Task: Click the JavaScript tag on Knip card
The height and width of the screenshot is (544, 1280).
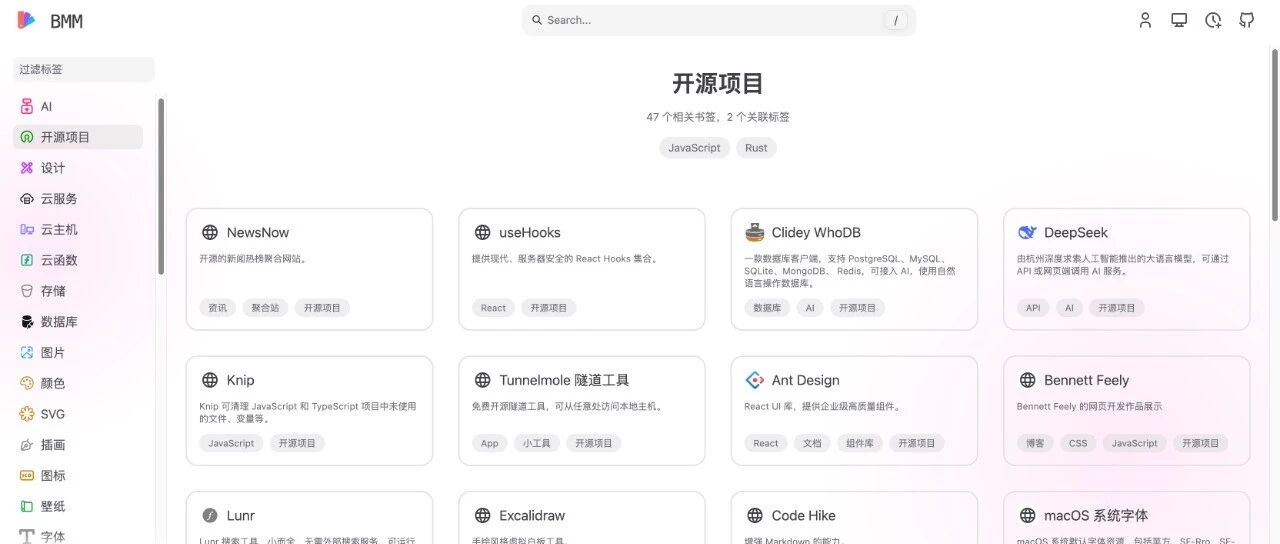Action: point(231,443)
